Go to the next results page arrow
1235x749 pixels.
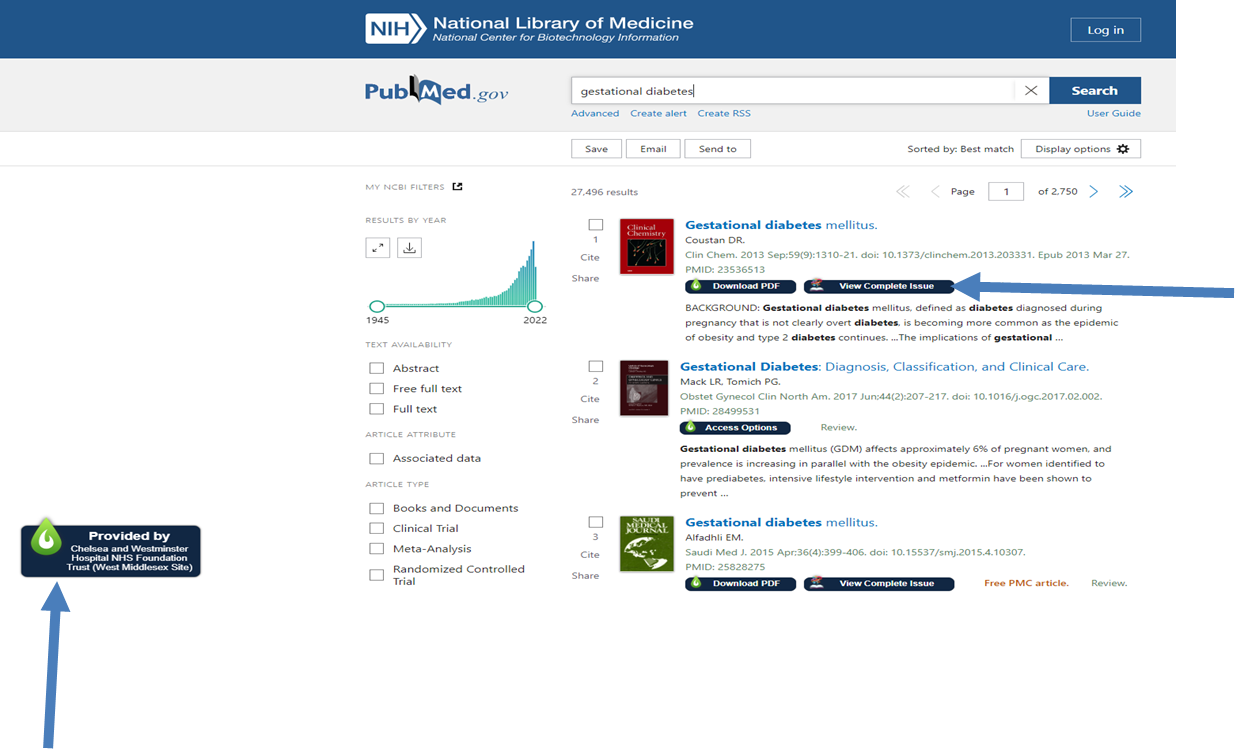1094,192
